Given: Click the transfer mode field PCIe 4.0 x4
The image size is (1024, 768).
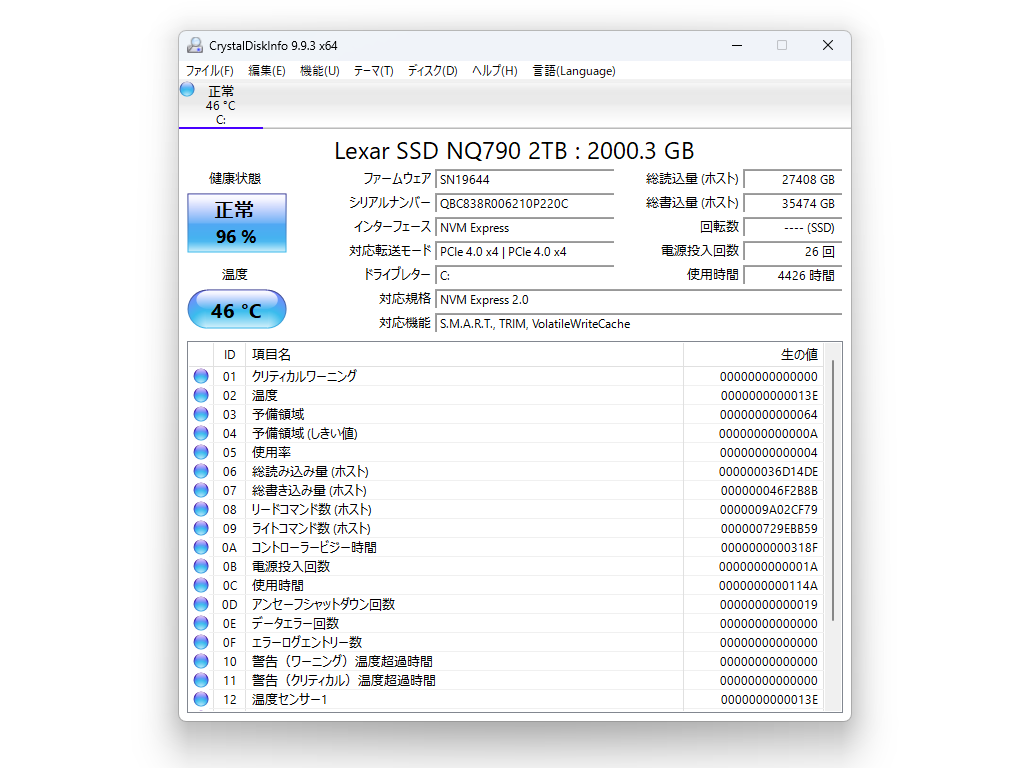Looking at the screenshot, I should 524,252.
